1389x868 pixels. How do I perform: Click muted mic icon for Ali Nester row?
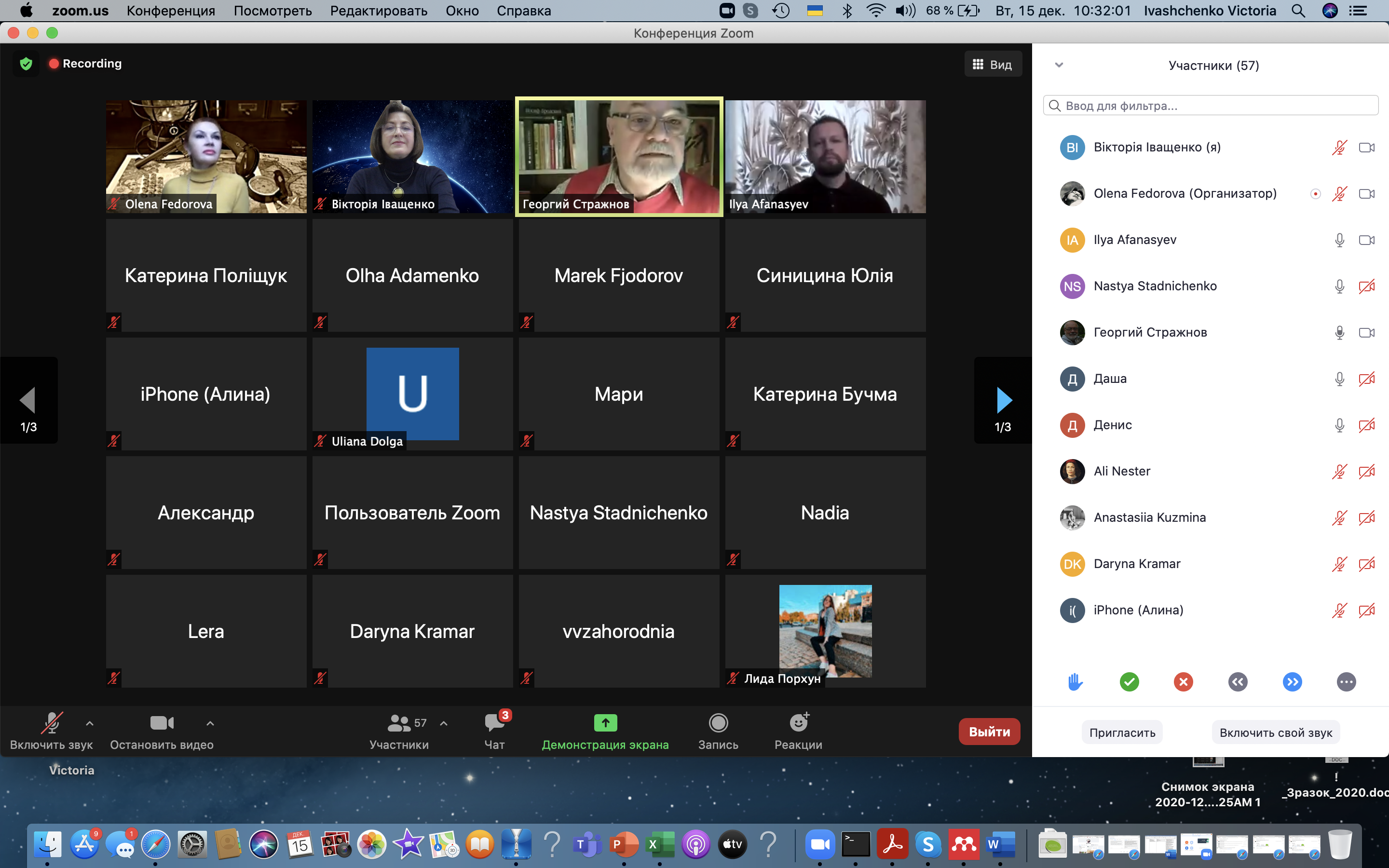(x=1339, y=471)
